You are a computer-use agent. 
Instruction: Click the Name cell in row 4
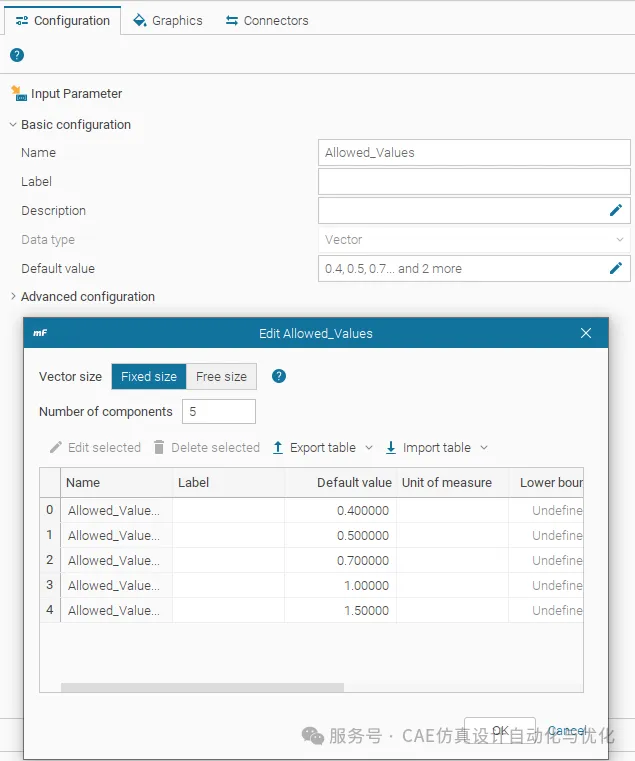coord(117,610)
